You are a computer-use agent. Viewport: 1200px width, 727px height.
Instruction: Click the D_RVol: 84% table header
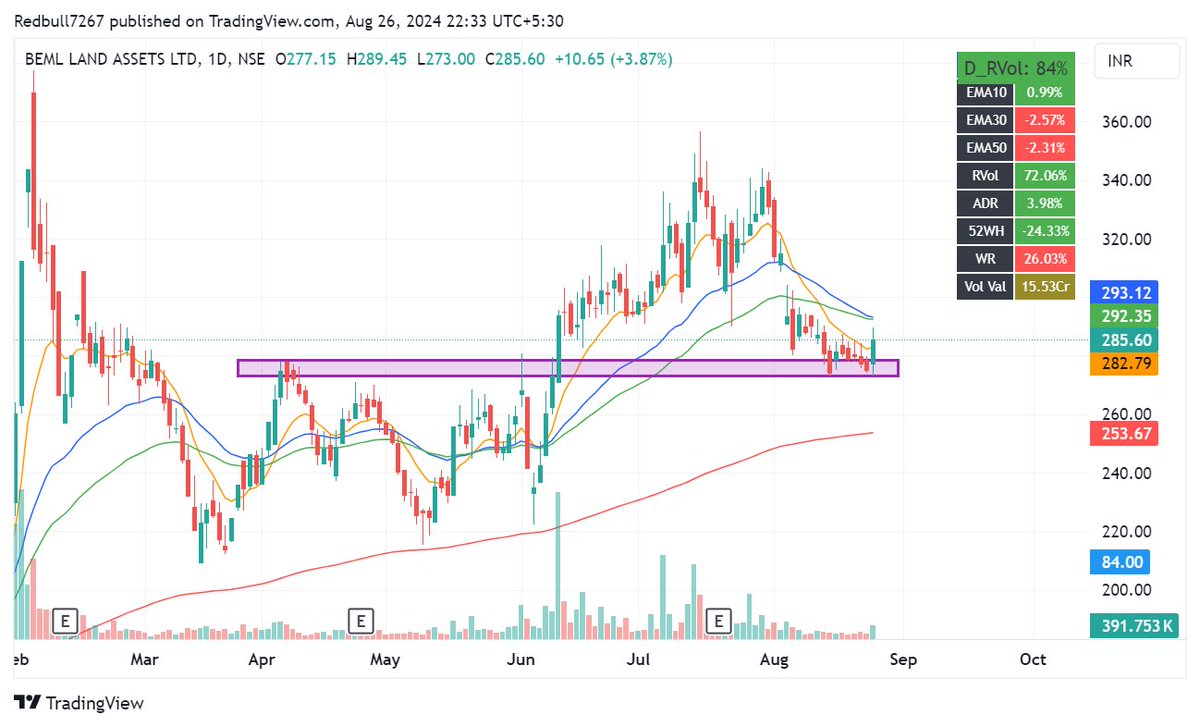click(1014, 68)
